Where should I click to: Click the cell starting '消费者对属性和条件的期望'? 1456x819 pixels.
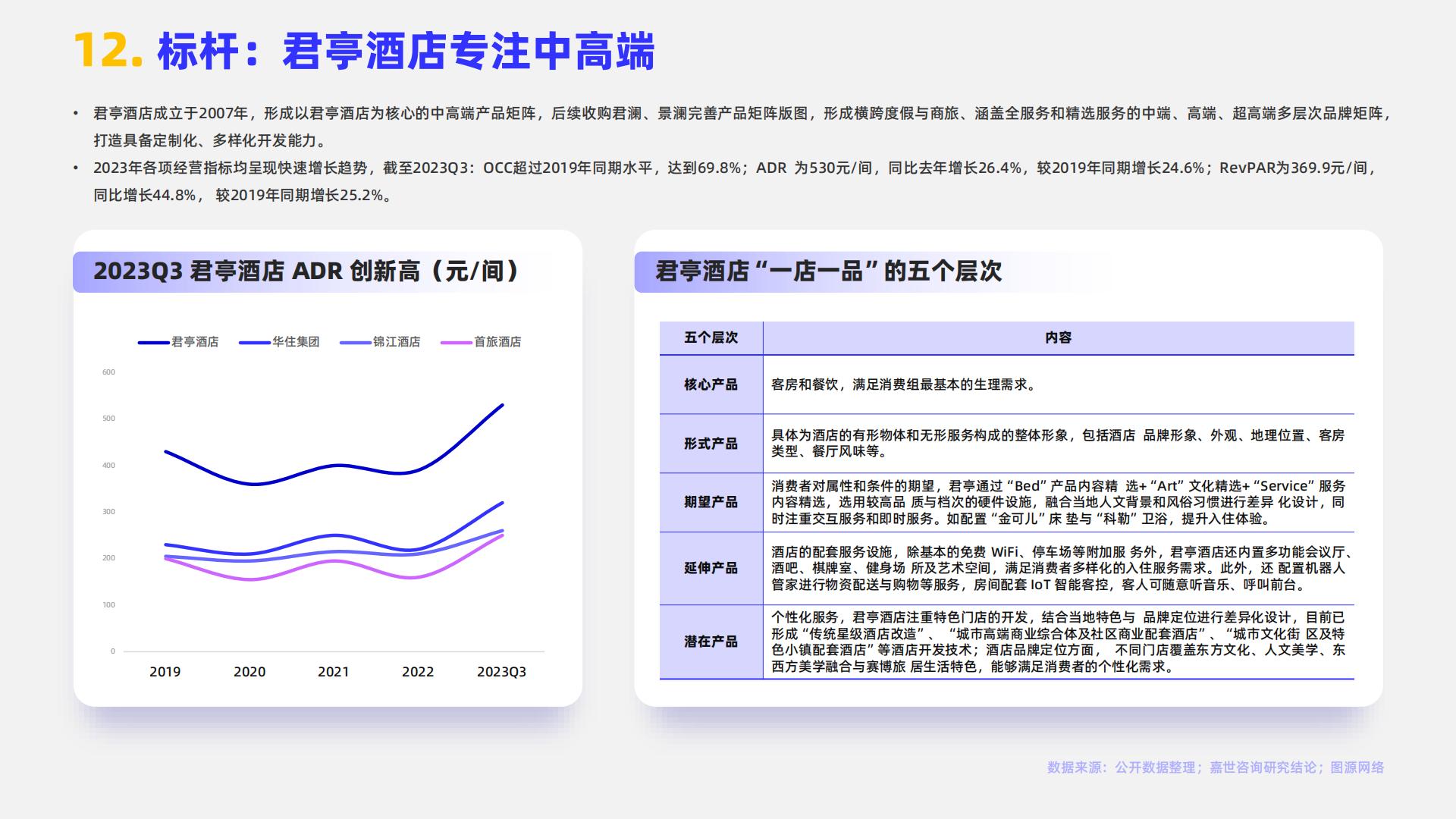pos(1058,502)
